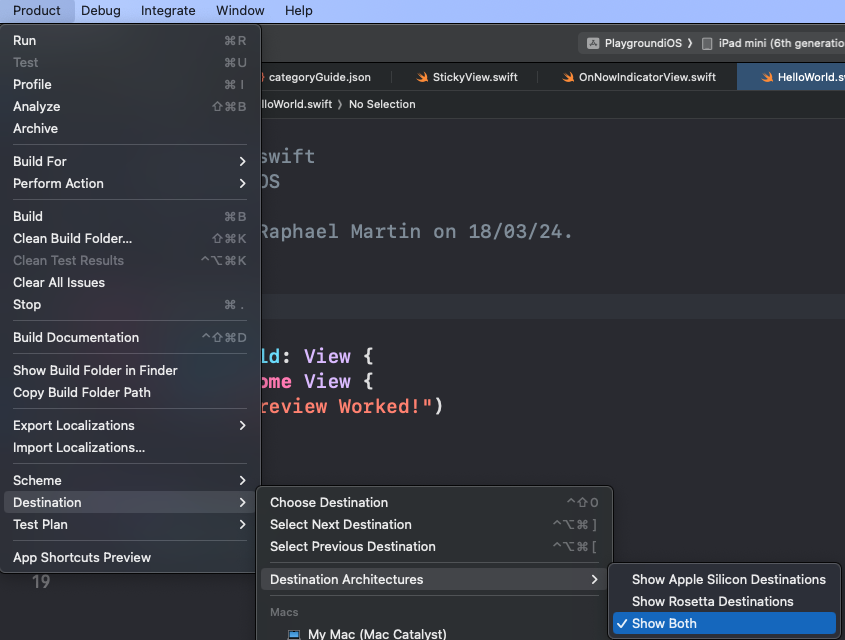Select My Mac (Mac Catalyst) destination
This screenshot has width=845, height=640.
coord(434,634)
